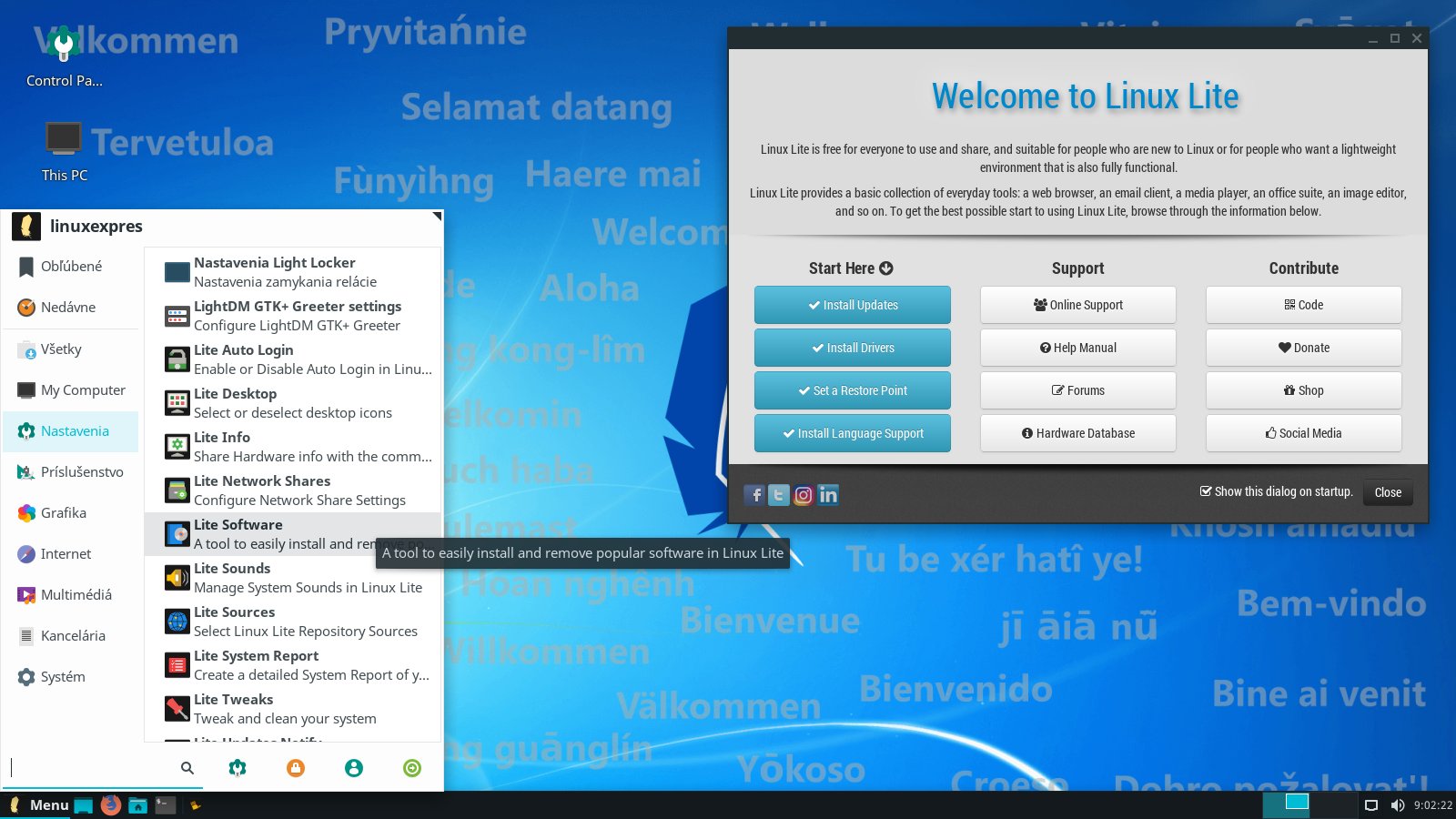1456x819 pixels.
Task: Click the linuxexpres user avatar icon
Action: [x=26, y=226]
